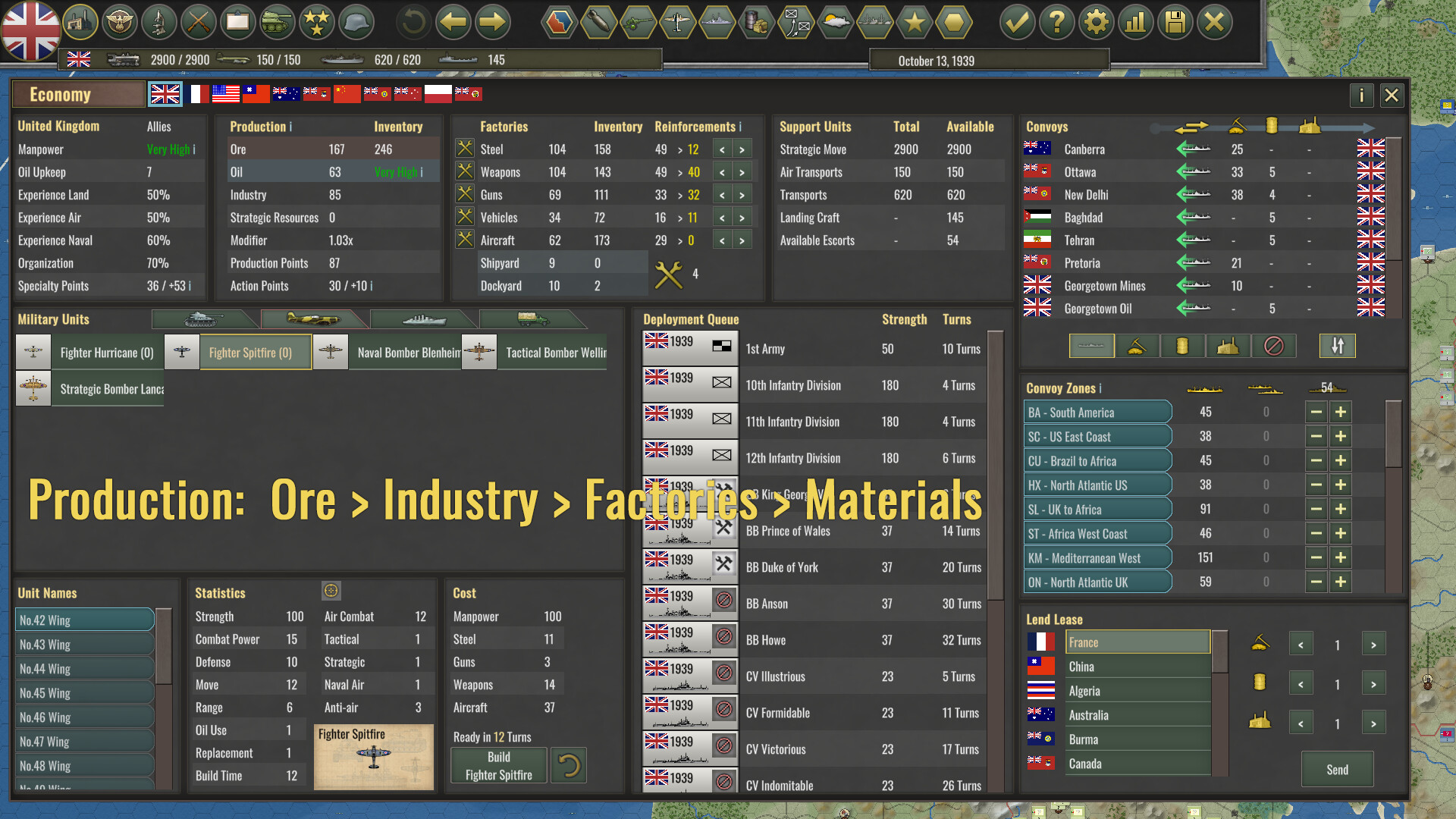Save the game using the disk icon
Image resolution: width=1456 pixels, height=819 pixels.
(1175, 22)
